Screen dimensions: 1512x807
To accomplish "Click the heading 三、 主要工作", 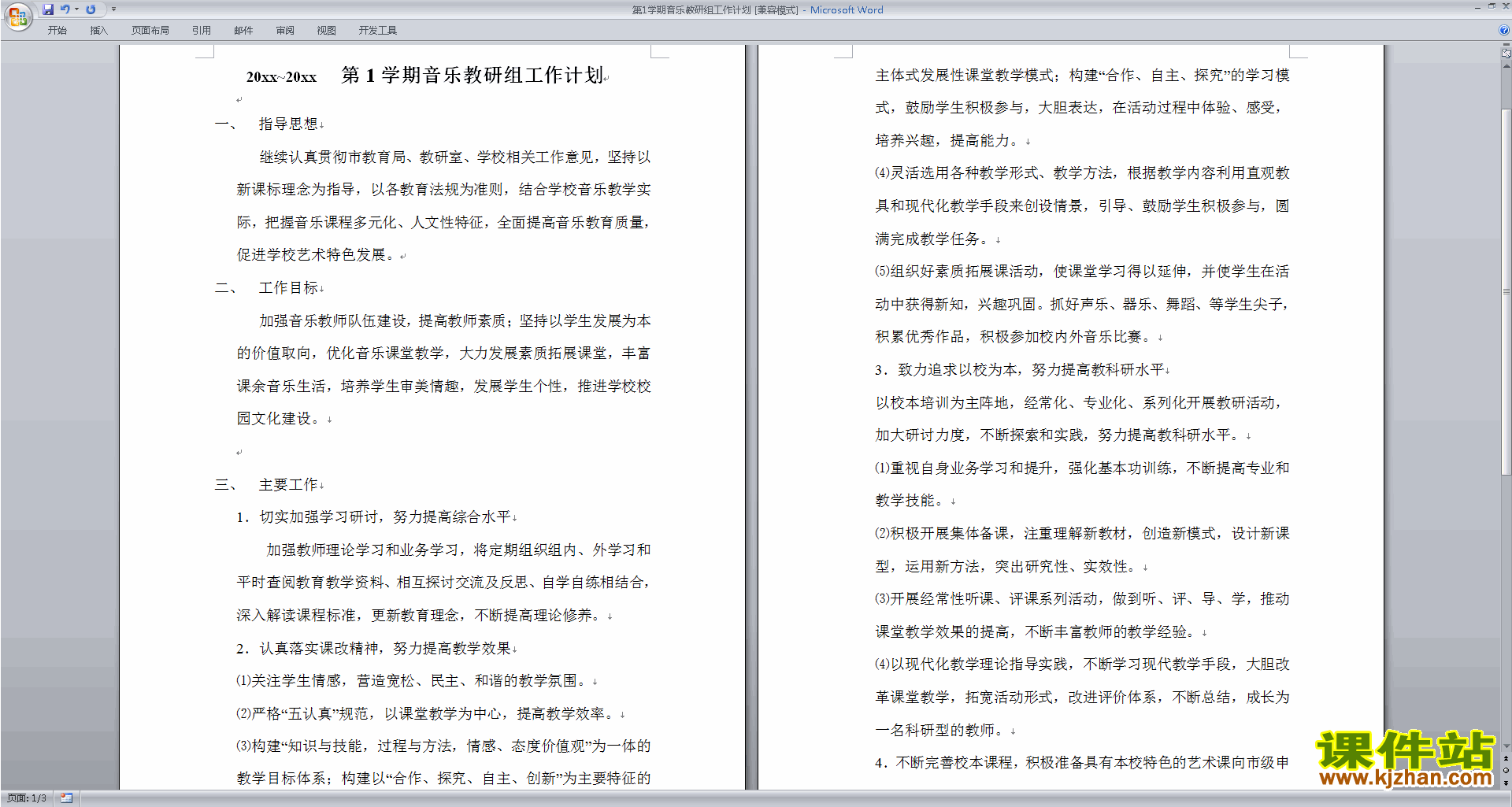I will pyautogui.click(x=267, y=484).
